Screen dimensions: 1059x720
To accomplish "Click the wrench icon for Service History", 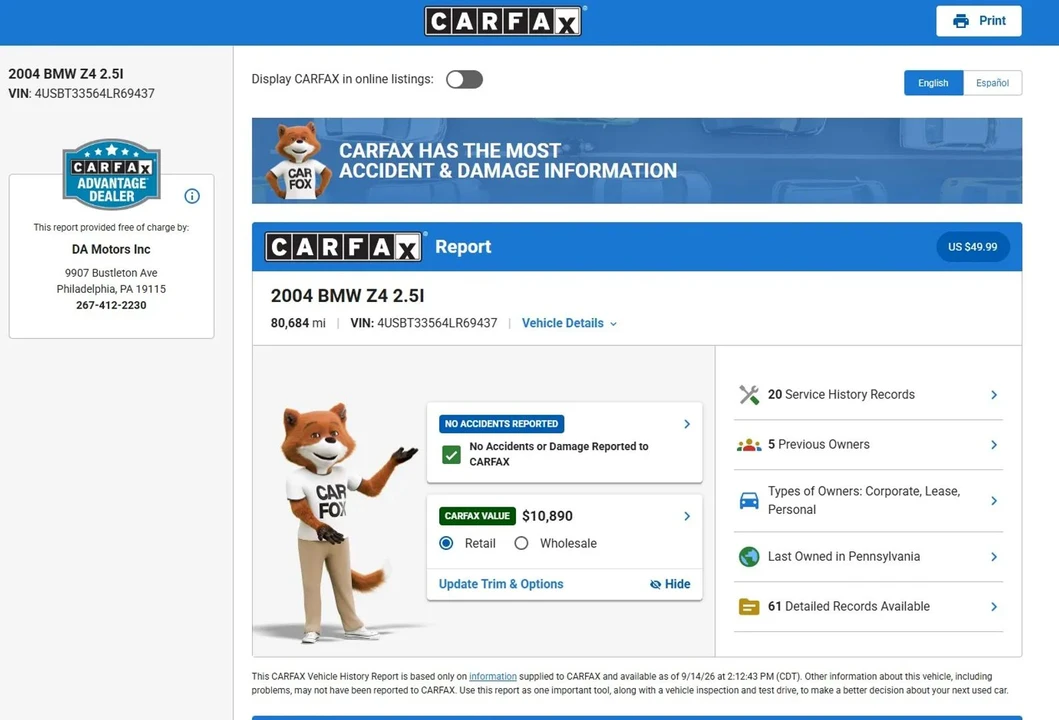I will click(x=748, y=394).
